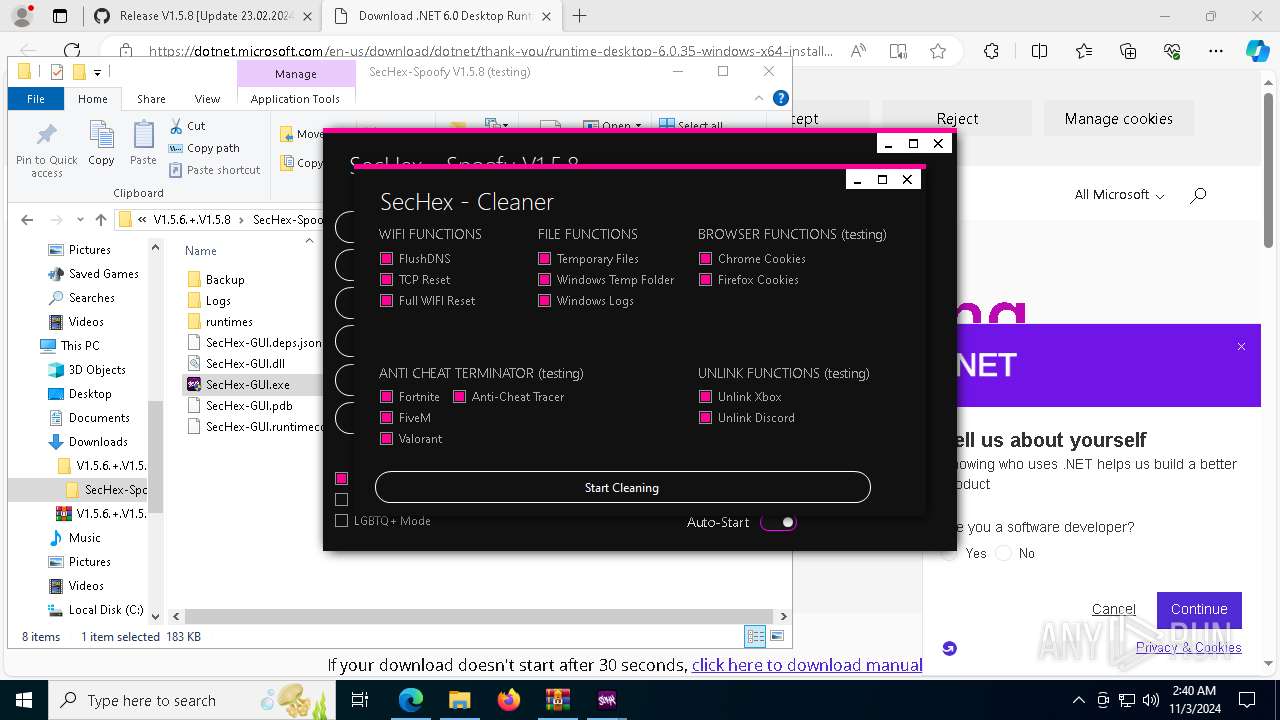Open Manage cookies button

pyautogui.click(x=1118, y=118)
